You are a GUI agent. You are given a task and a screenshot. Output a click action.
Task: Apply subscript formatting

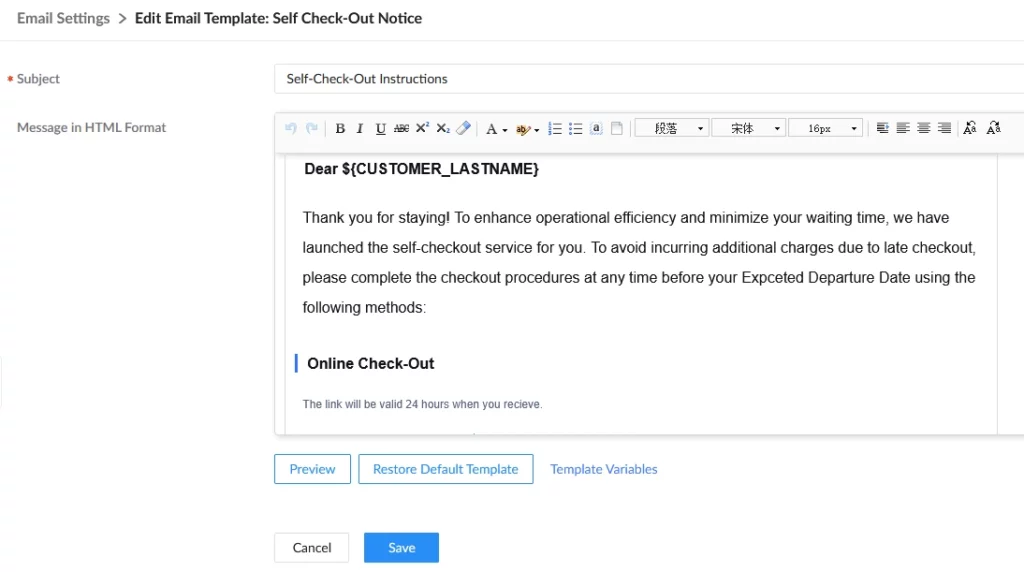(443, 129)
